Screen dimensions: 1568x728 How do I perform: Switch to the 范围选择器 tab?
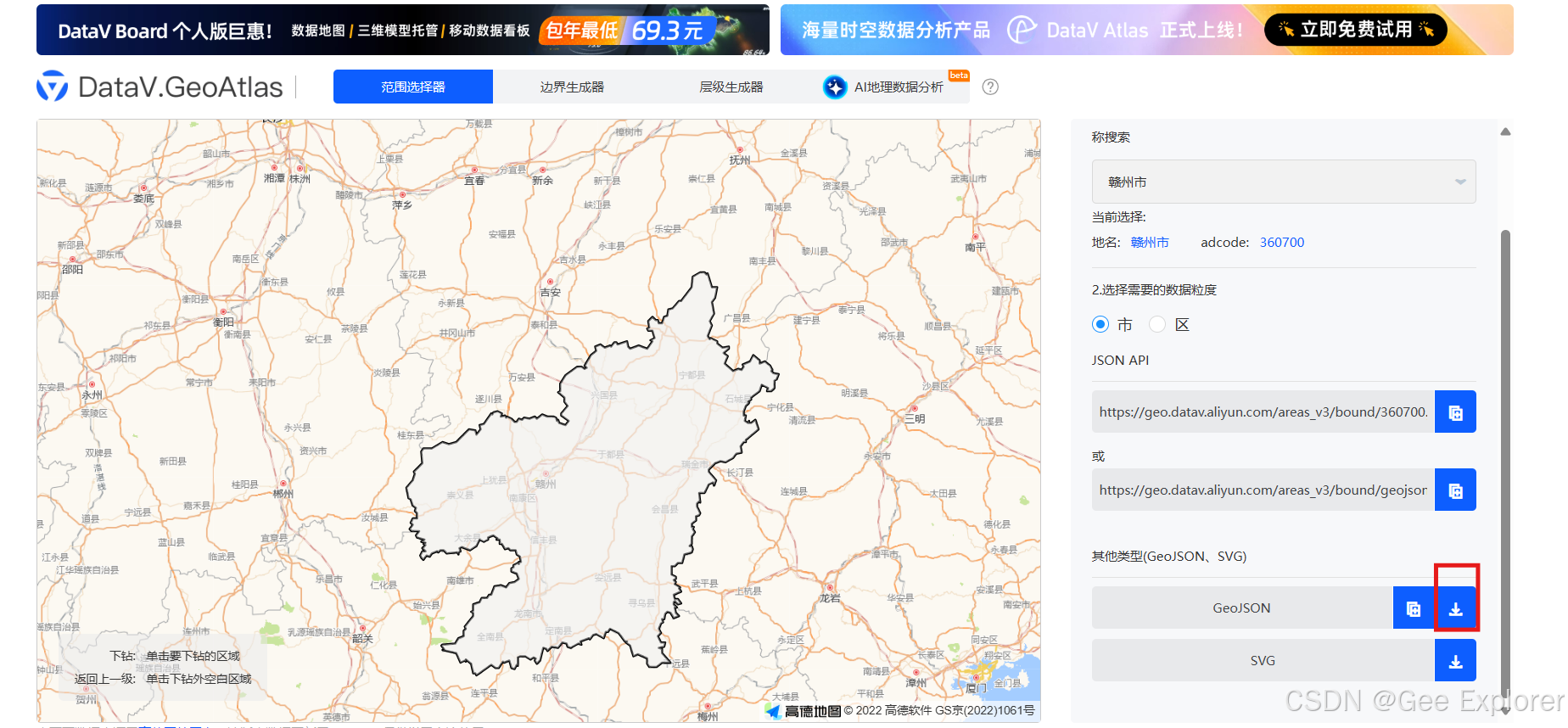[x=413, y=87]
